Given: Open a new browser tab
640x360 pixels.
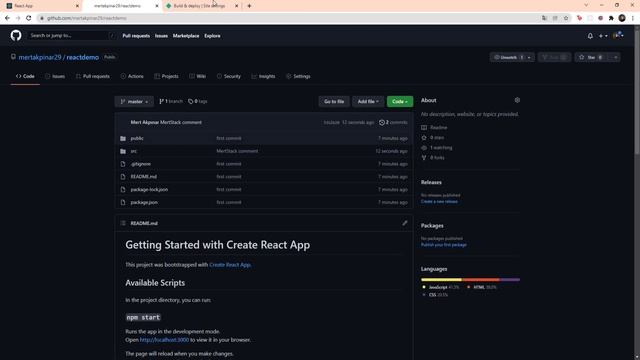Looking at the screenshot, I should point(249,6).
